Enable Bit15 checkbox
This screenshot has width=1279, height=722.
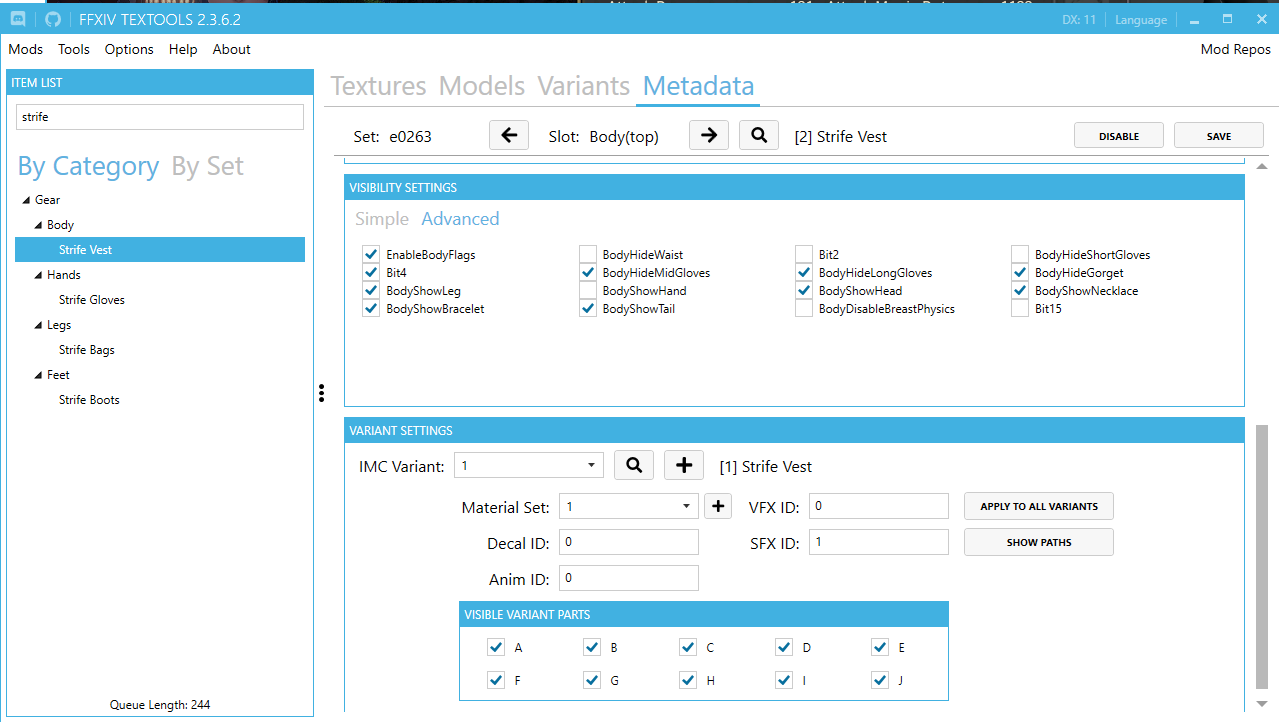point(1019,309)
